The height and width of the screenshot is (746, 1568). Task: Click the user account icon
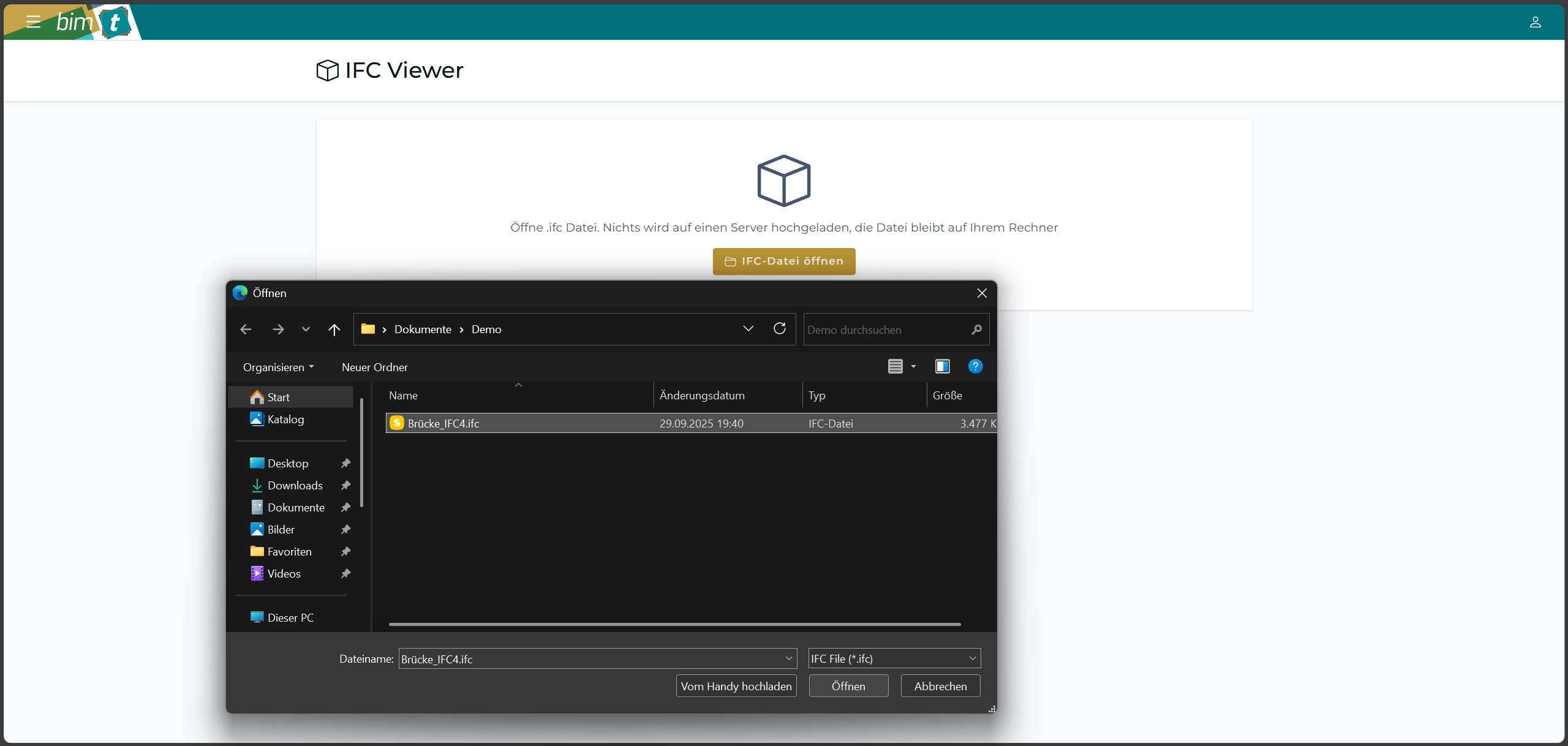tap(1535, 22)
